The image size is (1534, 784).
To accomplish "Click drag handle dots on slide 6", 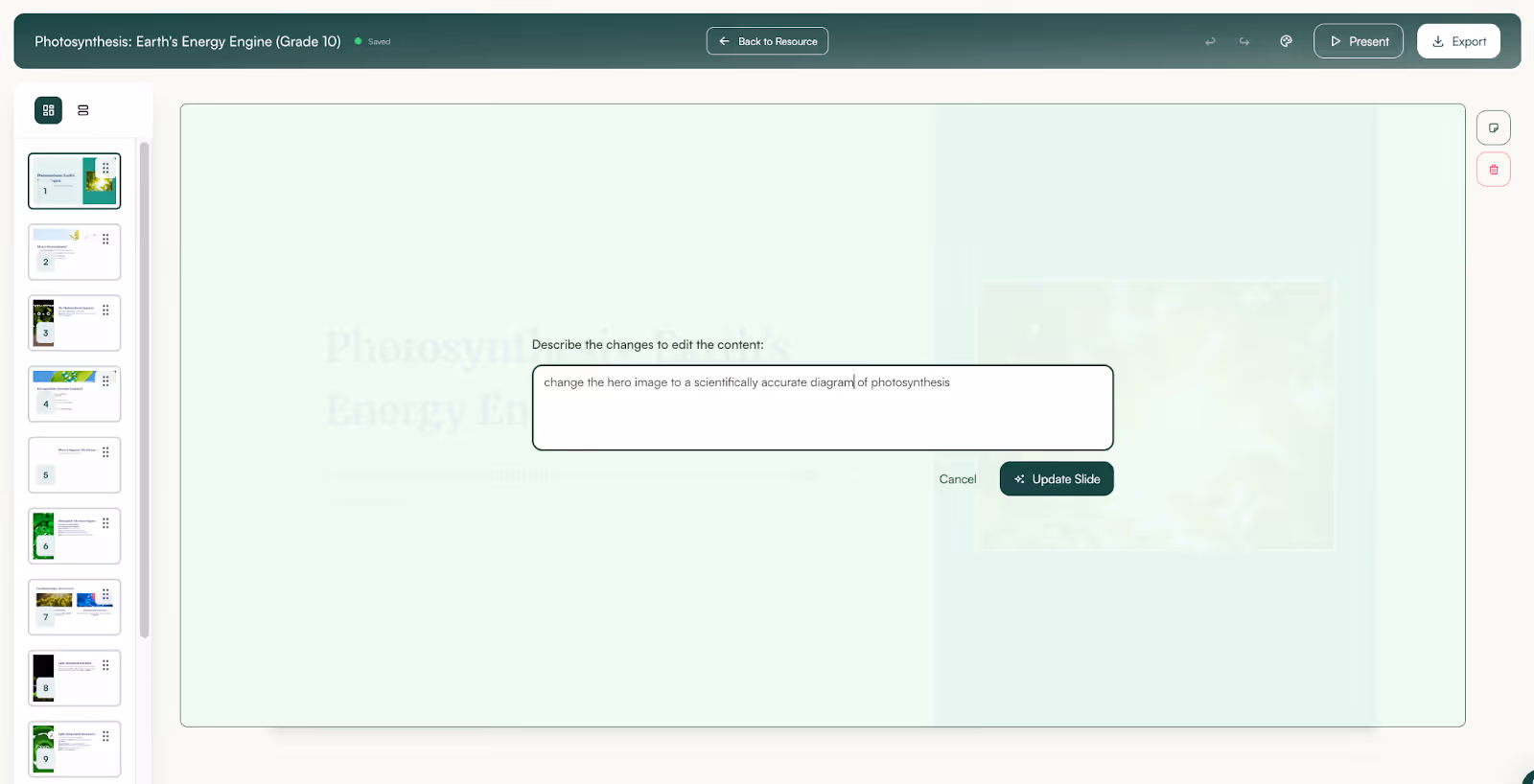I will coord(105,522).
